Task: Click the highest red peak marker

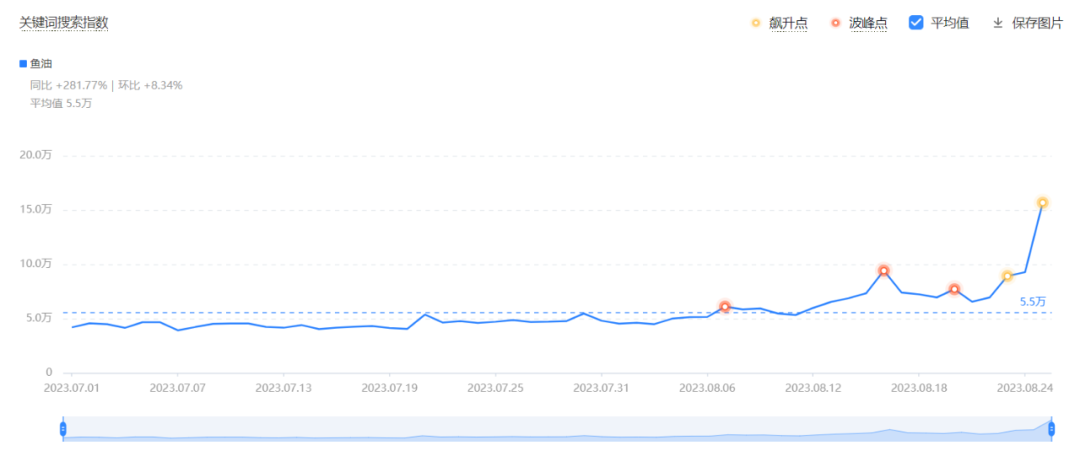Action: click(x=884, y=271)
